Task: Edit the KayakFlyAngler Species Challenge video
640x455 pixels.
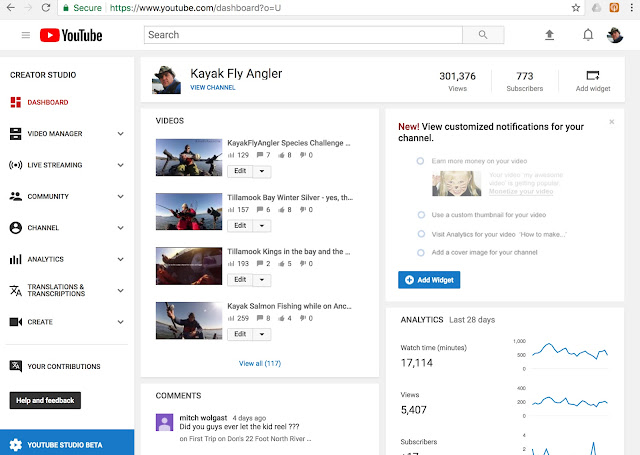Action: point(240,171)
